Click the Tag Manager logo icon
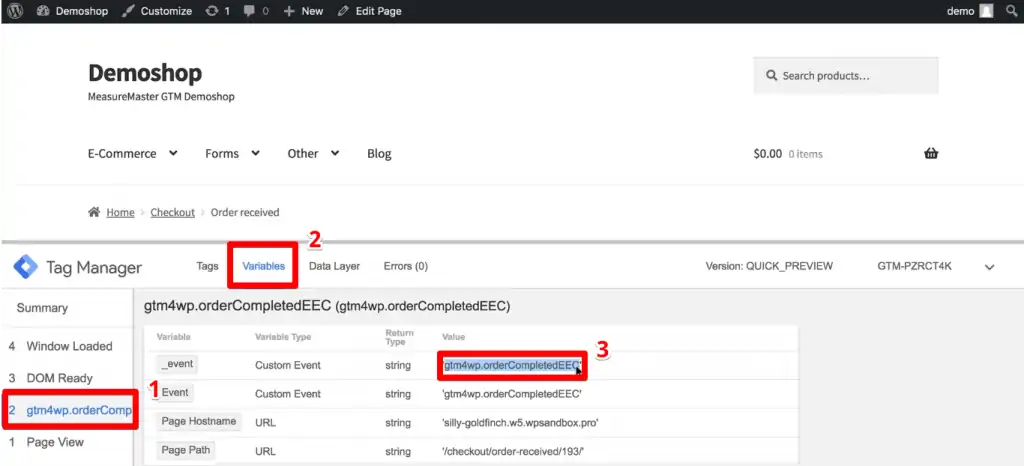1024x466 pixels. tap(24, 268)
